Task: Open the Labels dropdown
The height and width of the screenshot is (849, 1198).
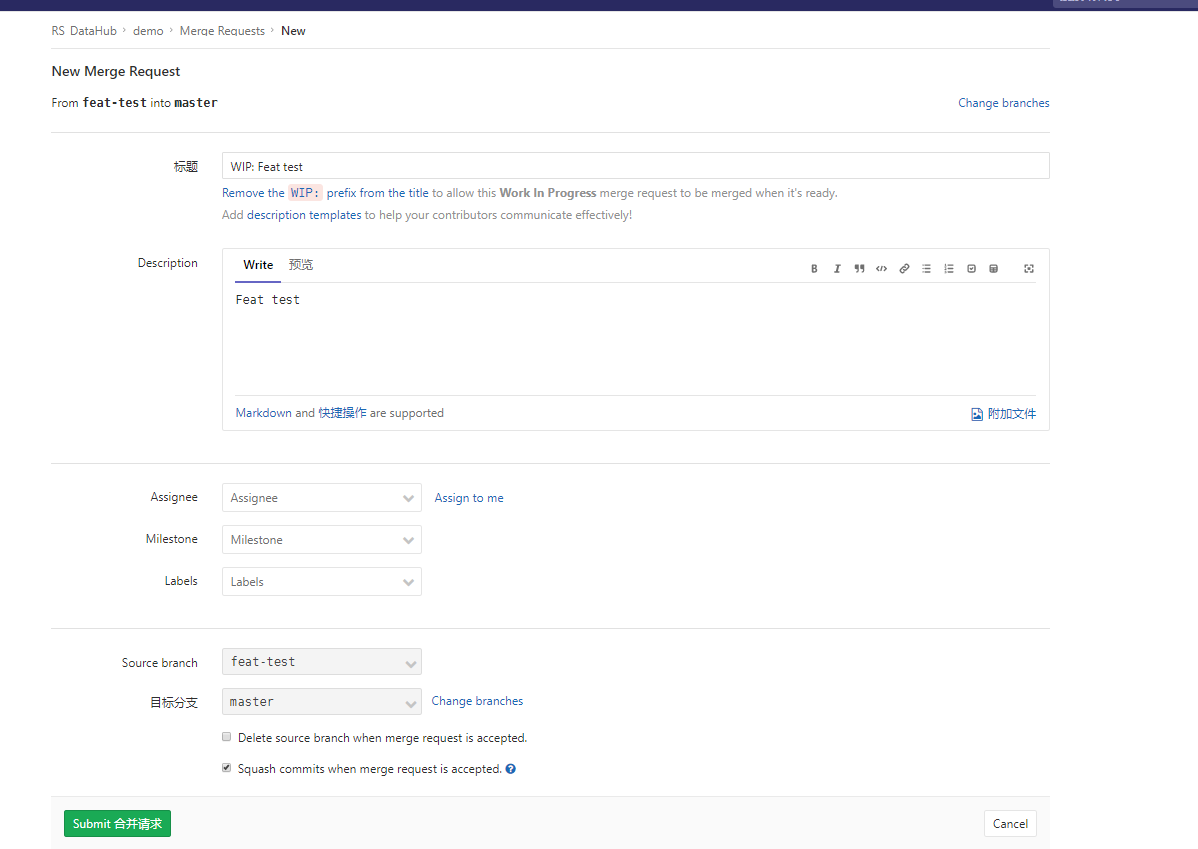Action: [322, 582]
